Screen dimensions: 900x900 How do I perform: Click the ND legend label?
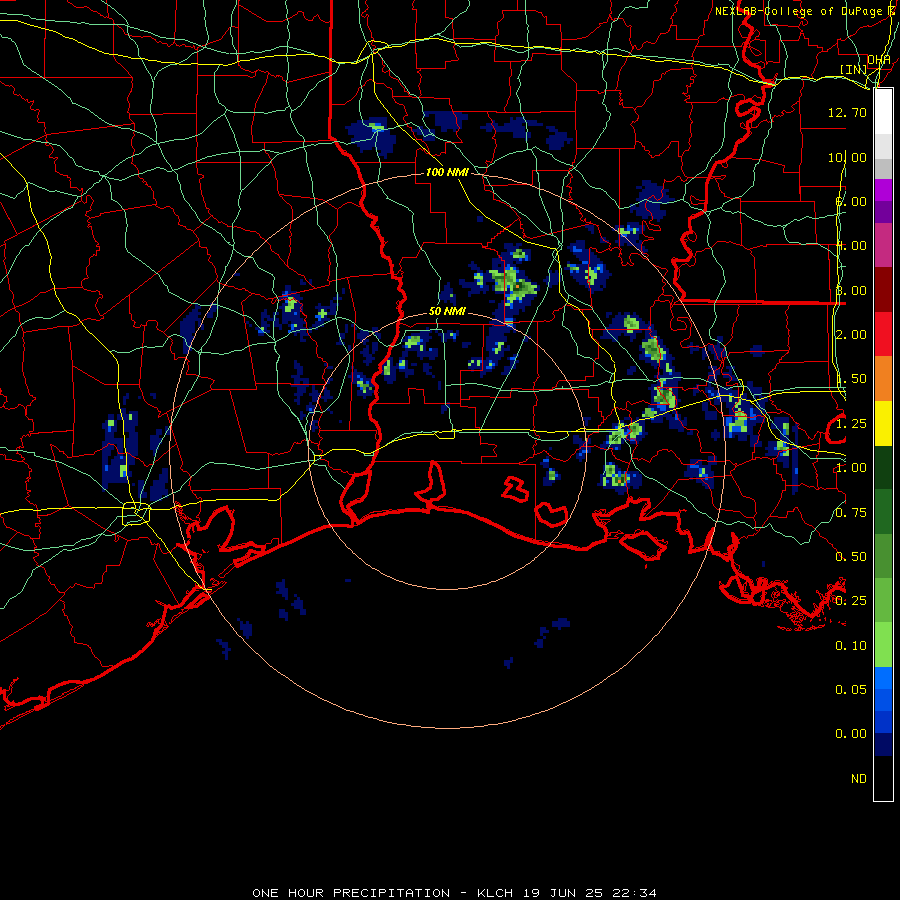[859, 779]
